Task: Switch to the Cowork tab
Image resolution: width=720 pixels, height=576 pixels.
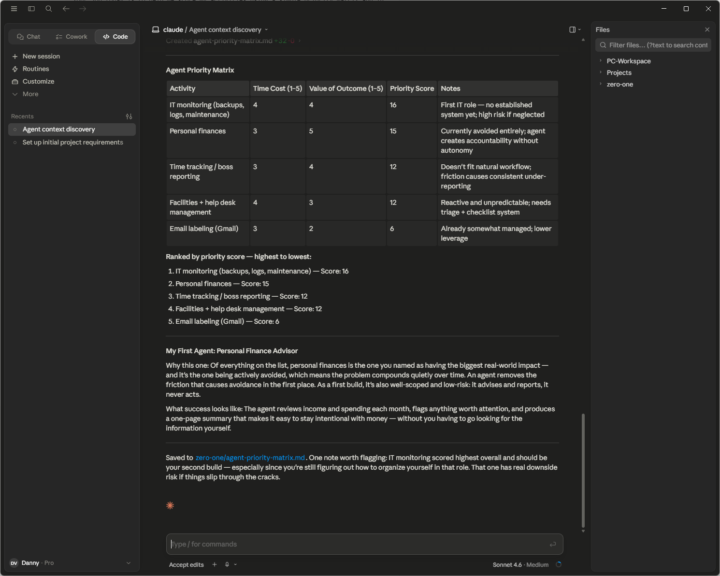Action: point(71,37)
